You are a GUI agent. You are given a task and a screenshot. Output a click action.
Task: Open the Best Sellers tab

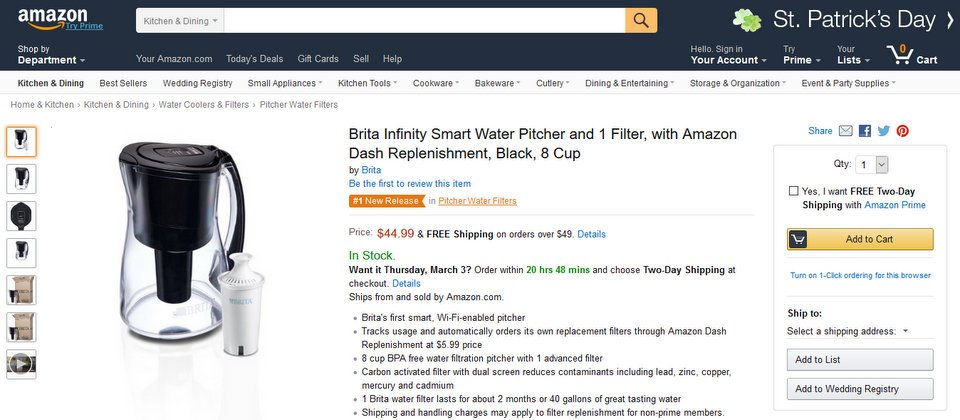pos(123,83)
